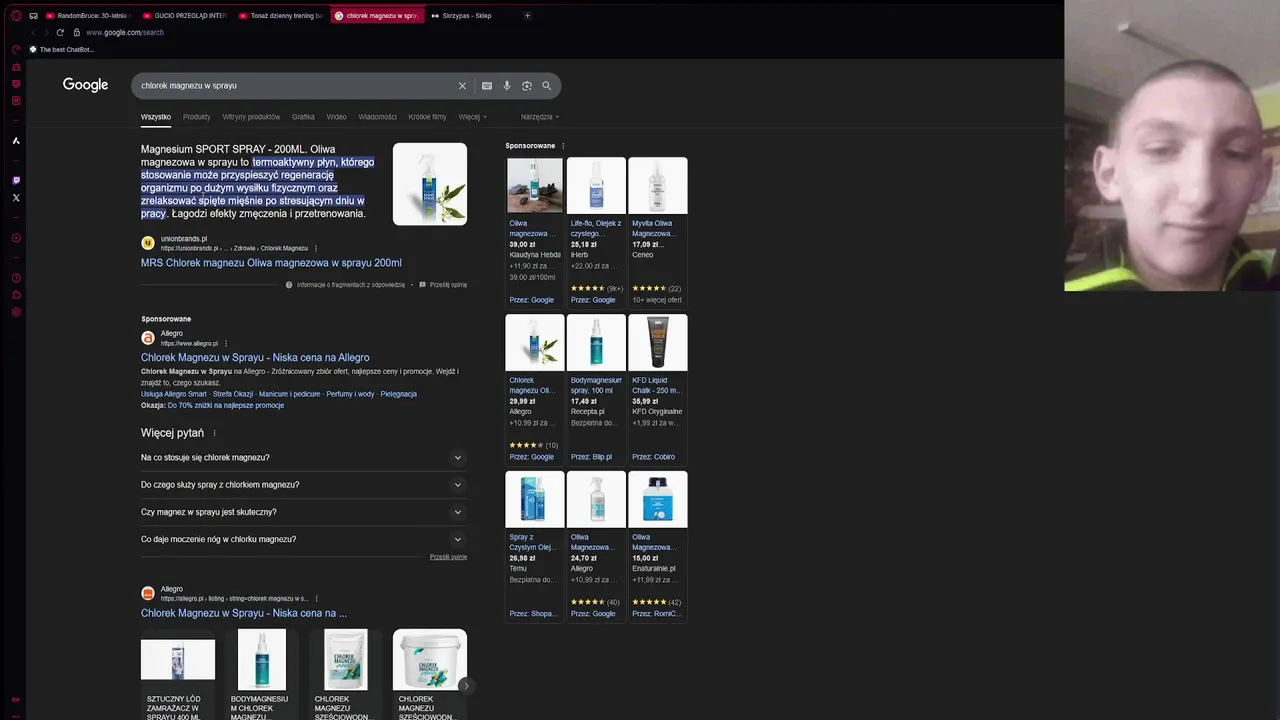
Task: Open history clock icon in the sidebar
Action: (16, 278)
